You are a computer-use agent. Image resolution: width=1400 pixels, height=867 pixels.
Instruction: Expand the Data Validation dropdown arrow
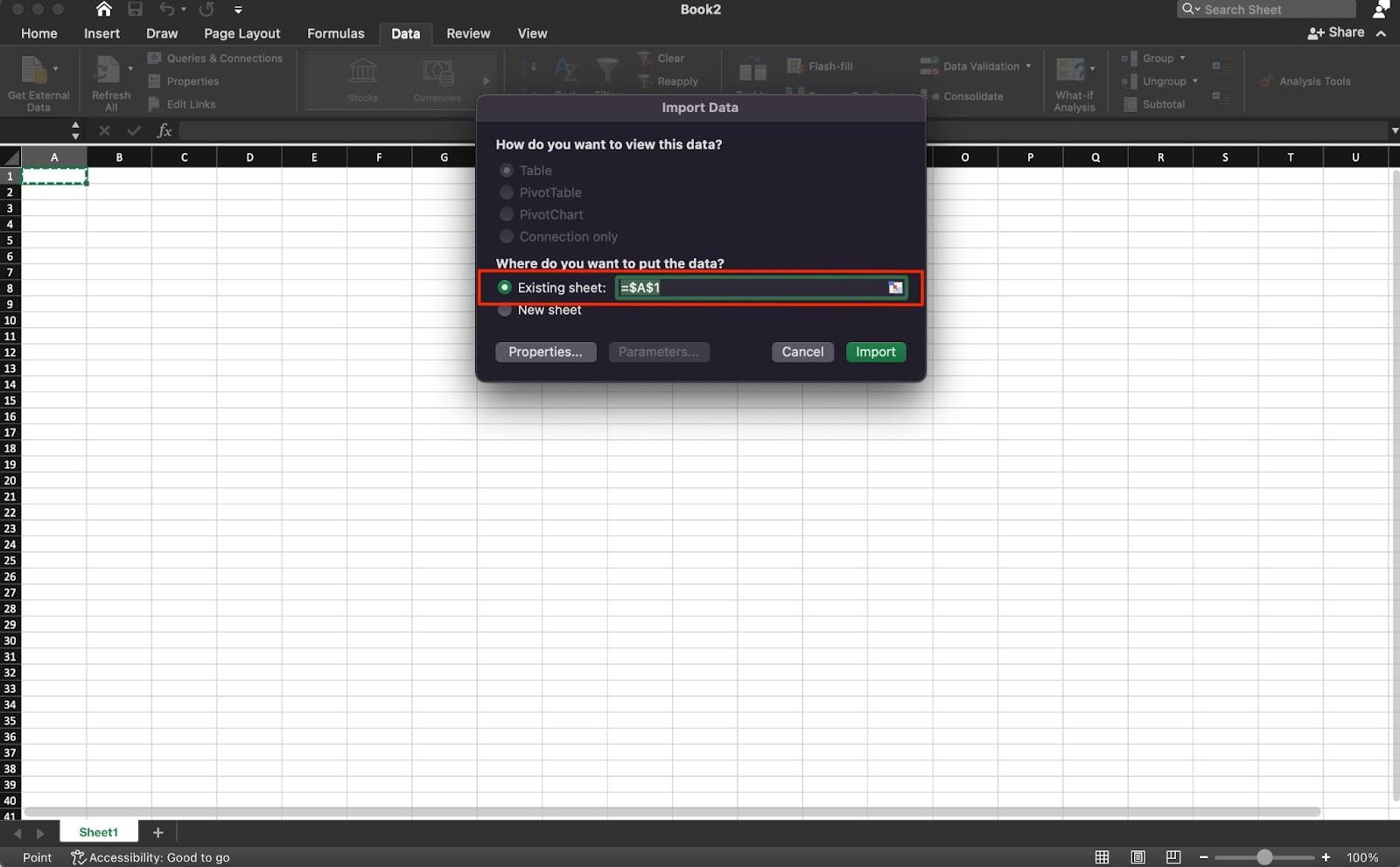1028,66
